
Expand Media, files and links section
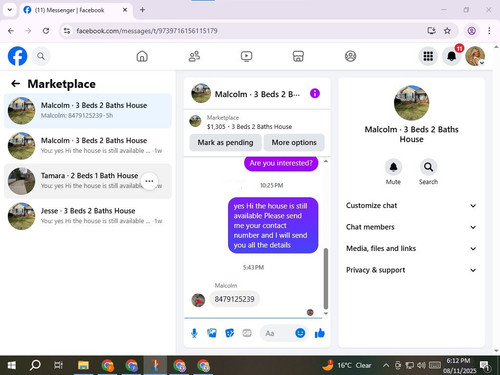point(411,248)
